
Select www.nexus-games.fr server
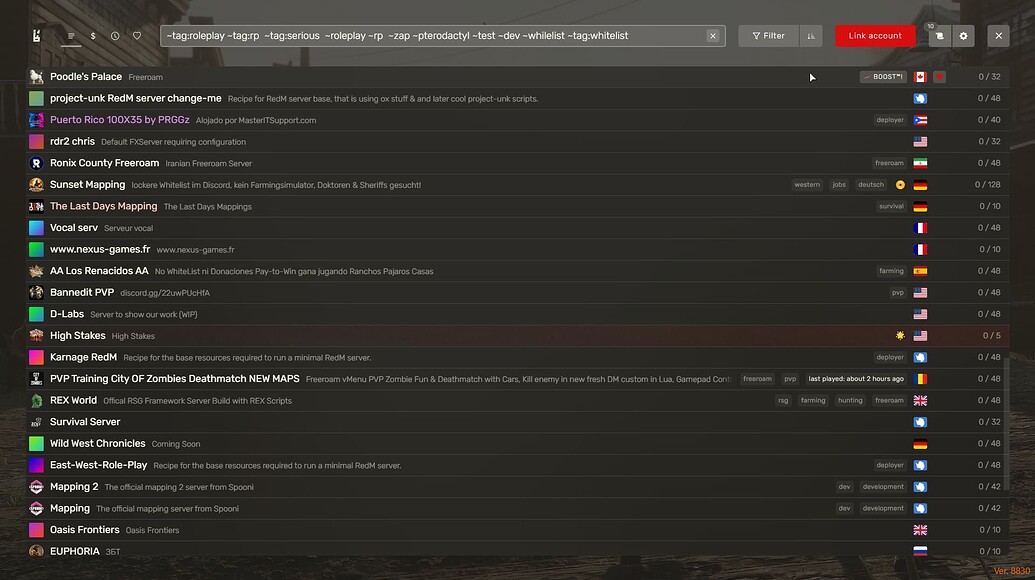coord(517,249)
